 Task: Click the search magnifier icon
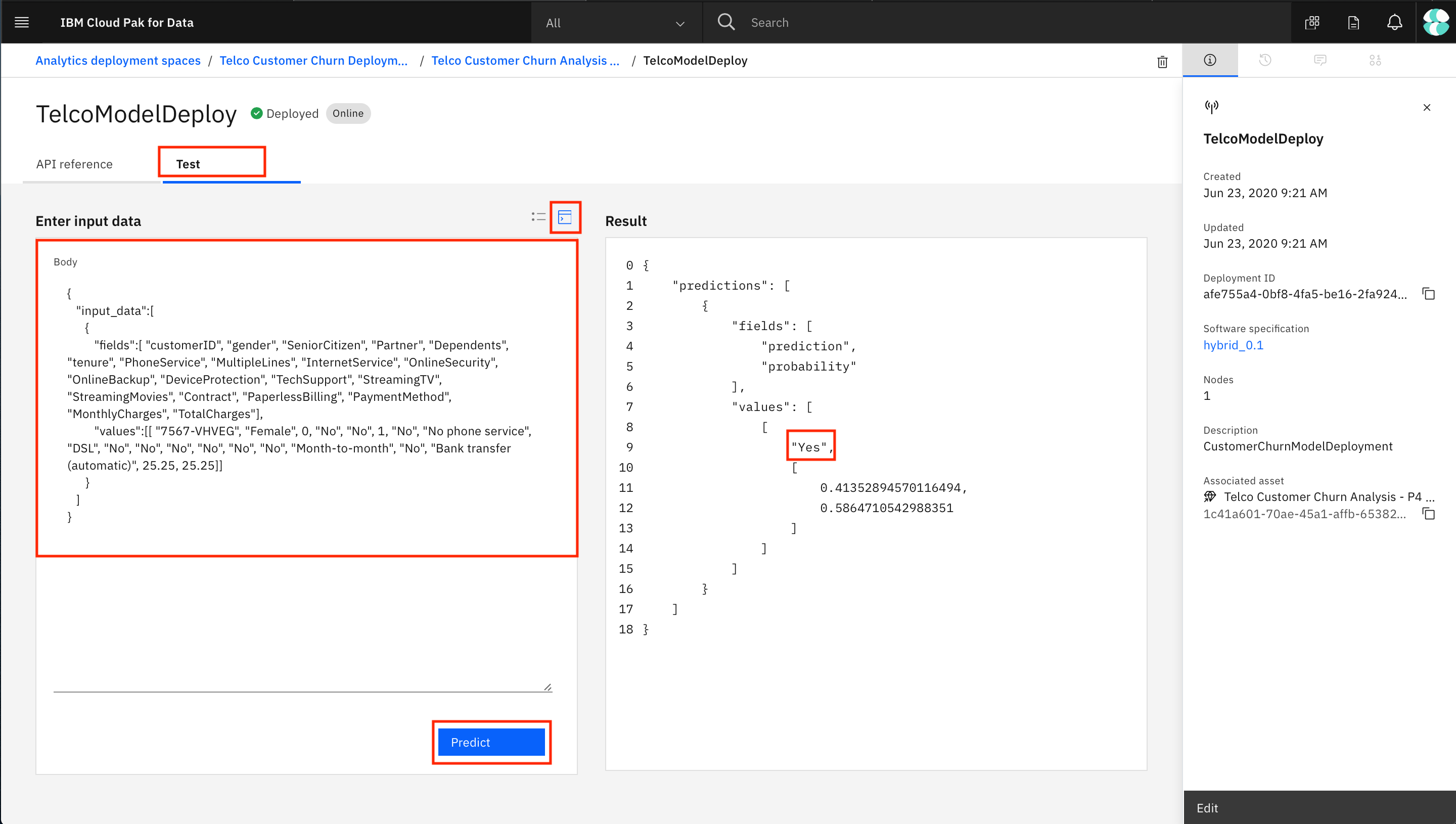click(725, 23)
